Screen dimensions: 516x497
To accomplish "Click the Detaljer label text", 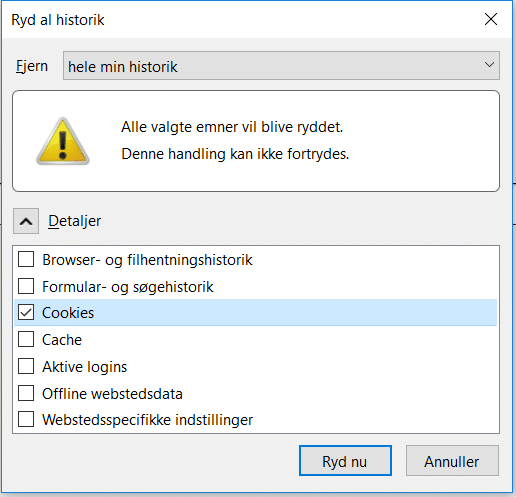I will (x=74, y=221).
